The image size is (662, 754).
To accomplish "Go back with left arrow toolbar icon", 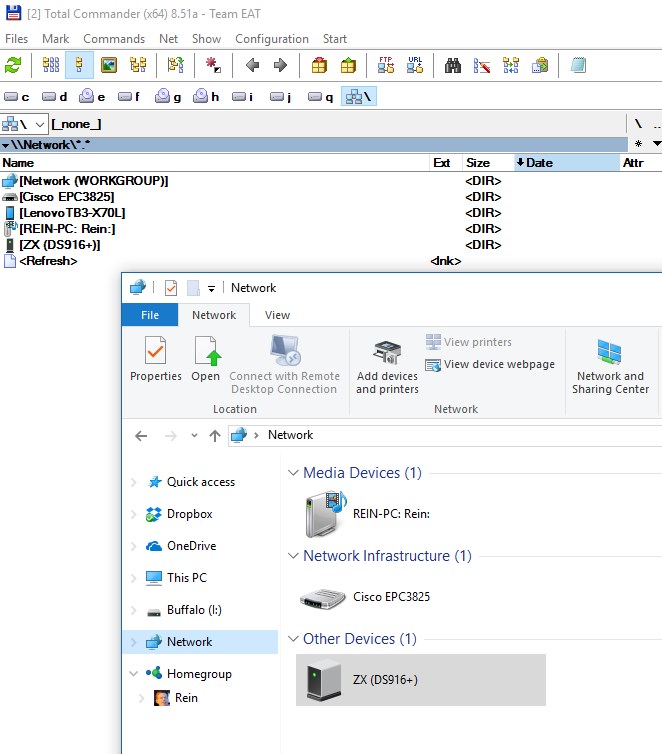I will tap(252, 65).
